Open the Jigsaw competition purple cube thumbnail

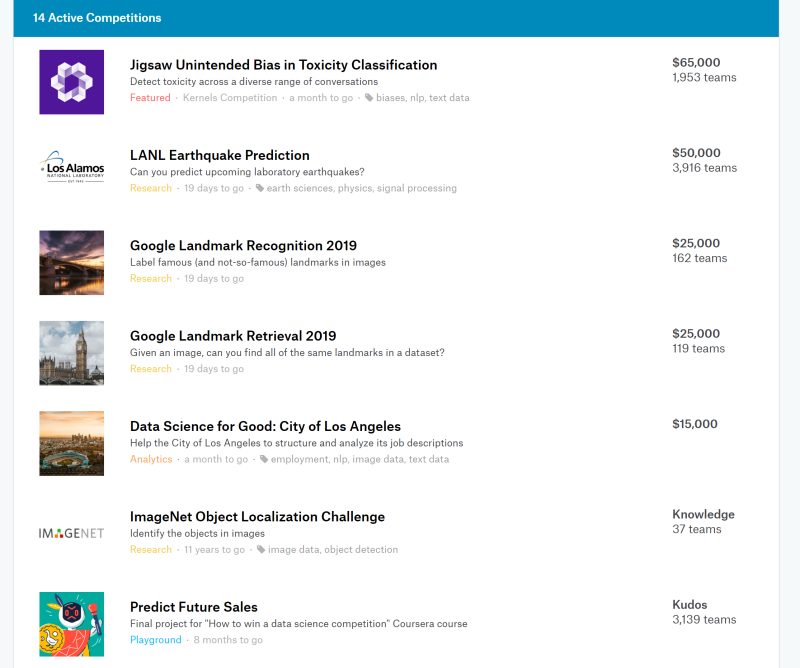[71, 82]
